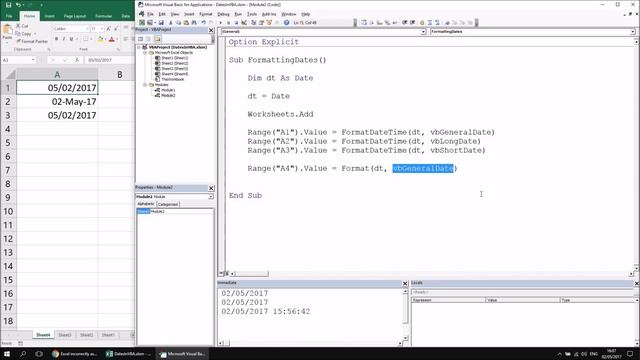Click the Excel formula bar input
640x360 pixels.
point(109,60)
